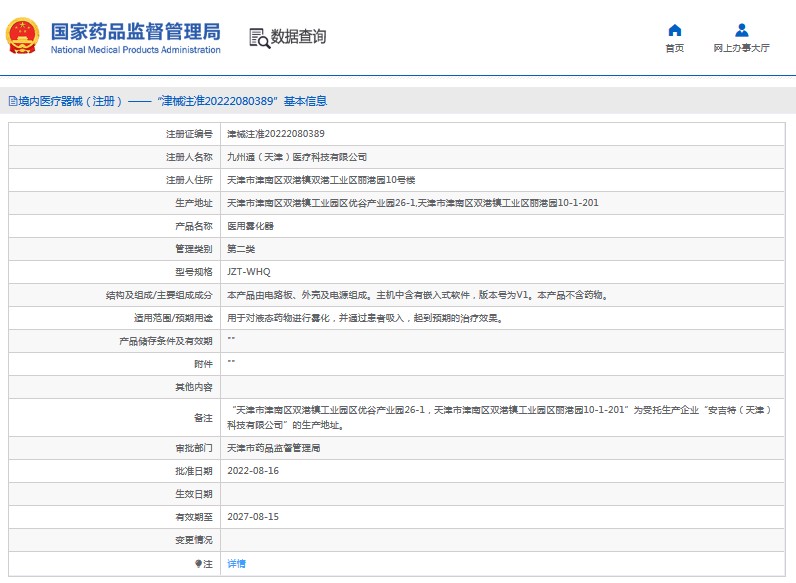796x583 pixels.
Task: Go to 首页 text label
Action: [674, 48]
